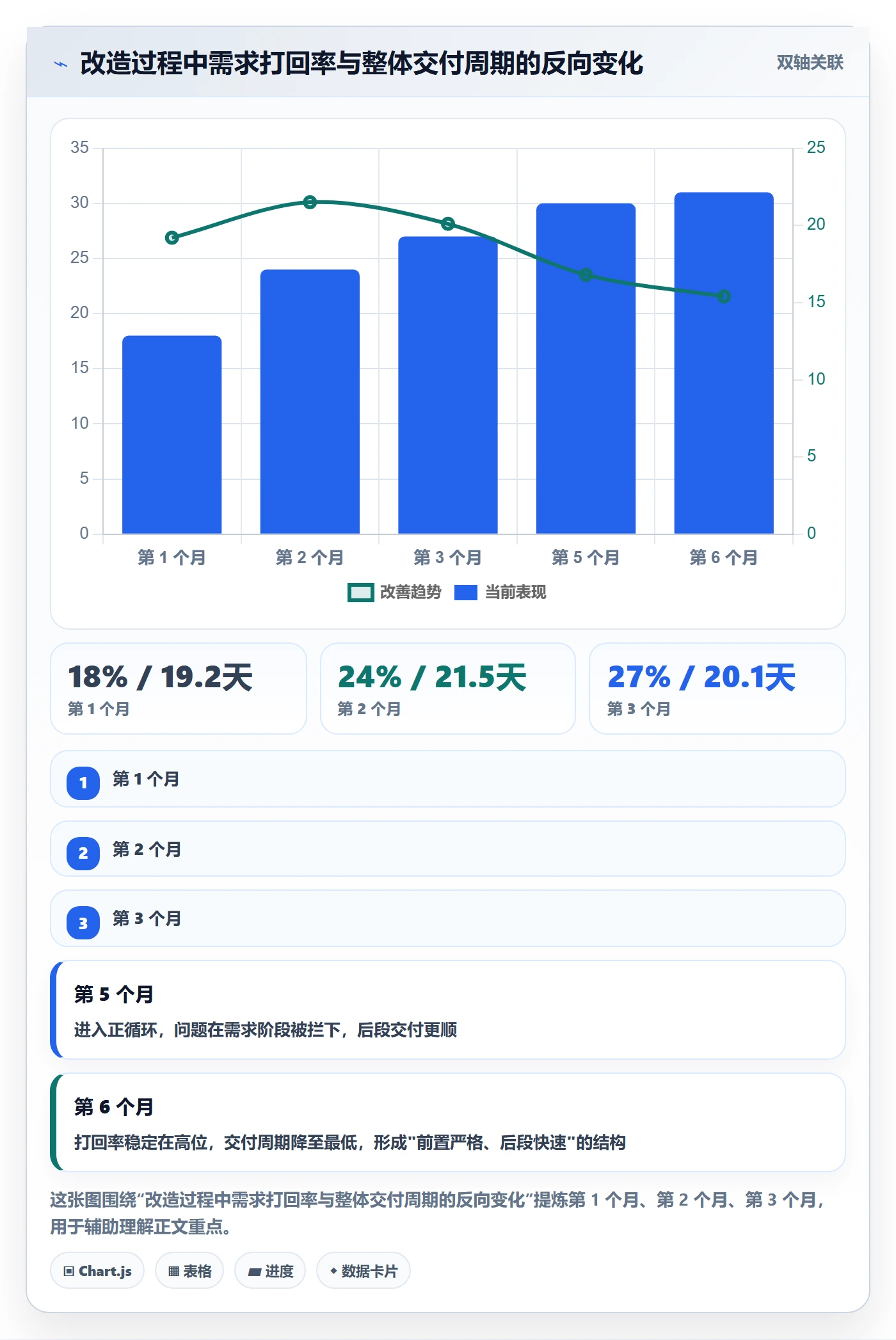This screenshot has width=896, height=1340.
Task: Select the 第 6 个月 blue bar
Action: coord(724,363)
